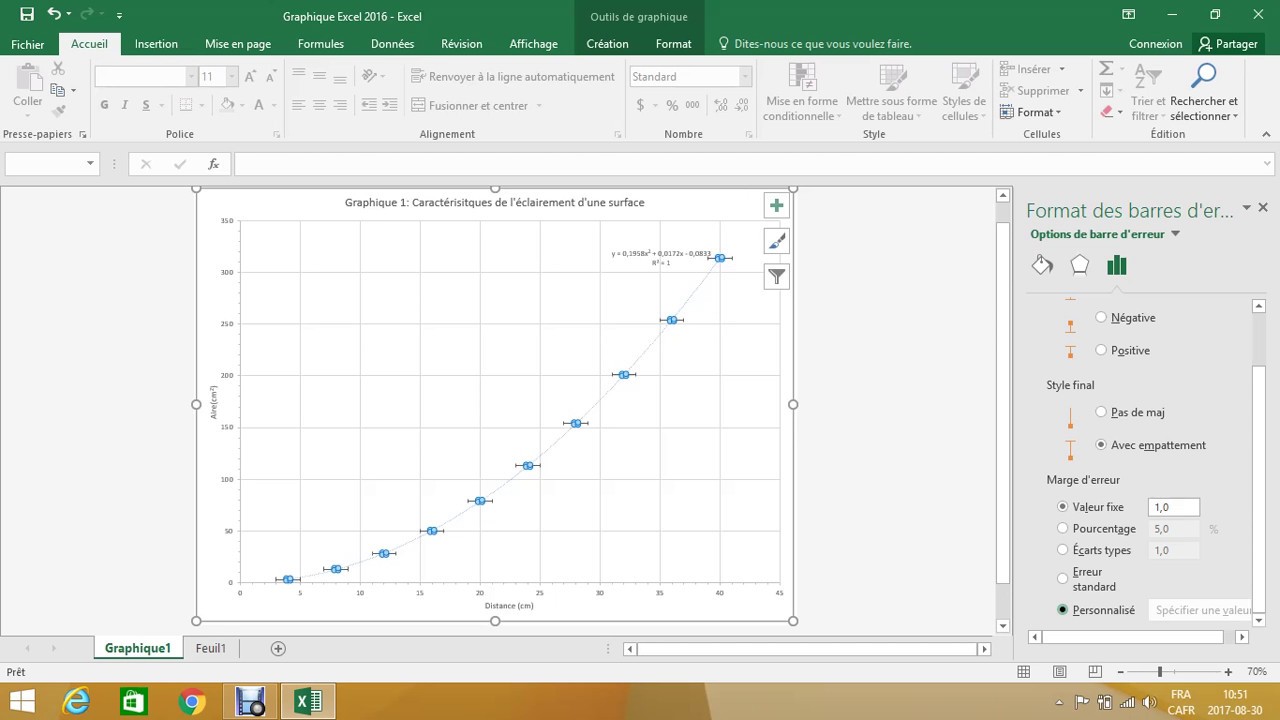This screenshot has height=720, width=1280.
Task: Switch to Feuil1 sheet tab
Action: point(210,648)
